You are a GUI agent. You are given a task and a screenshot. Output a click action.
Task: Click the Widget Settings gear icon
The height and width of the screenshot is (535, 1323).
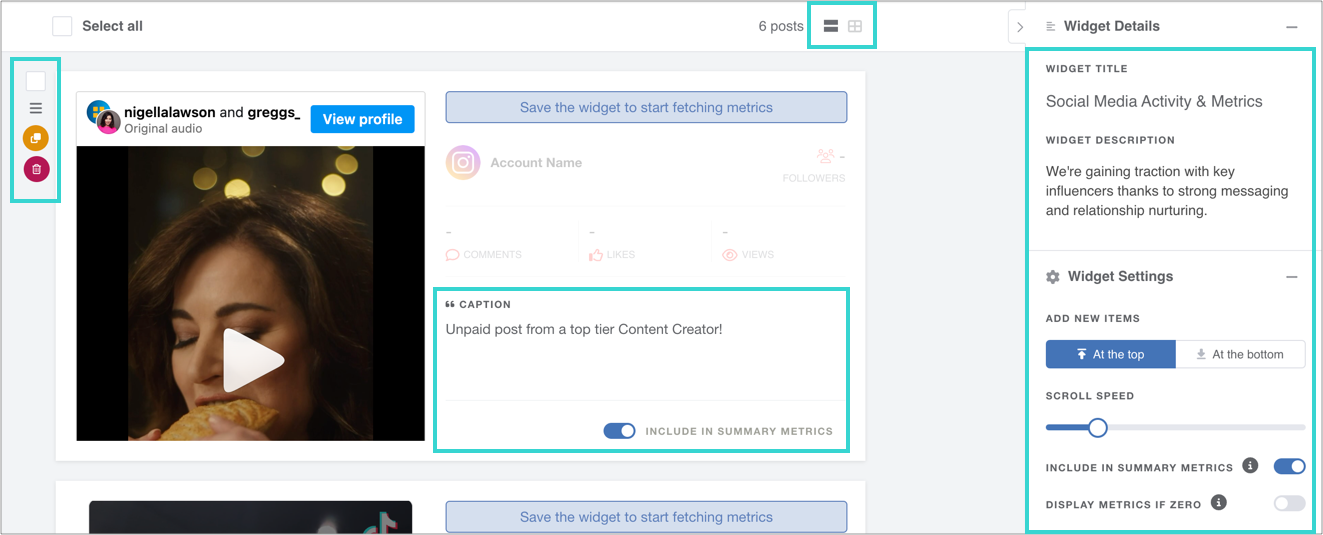click(1052, 277)
